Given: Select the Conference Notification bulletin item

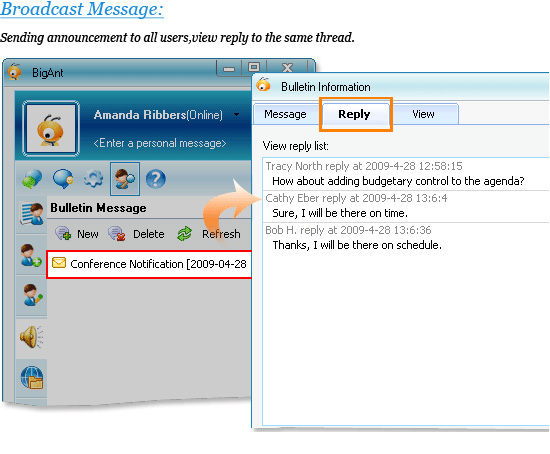Looking at the screenshot, I should (x=149, y=264).
